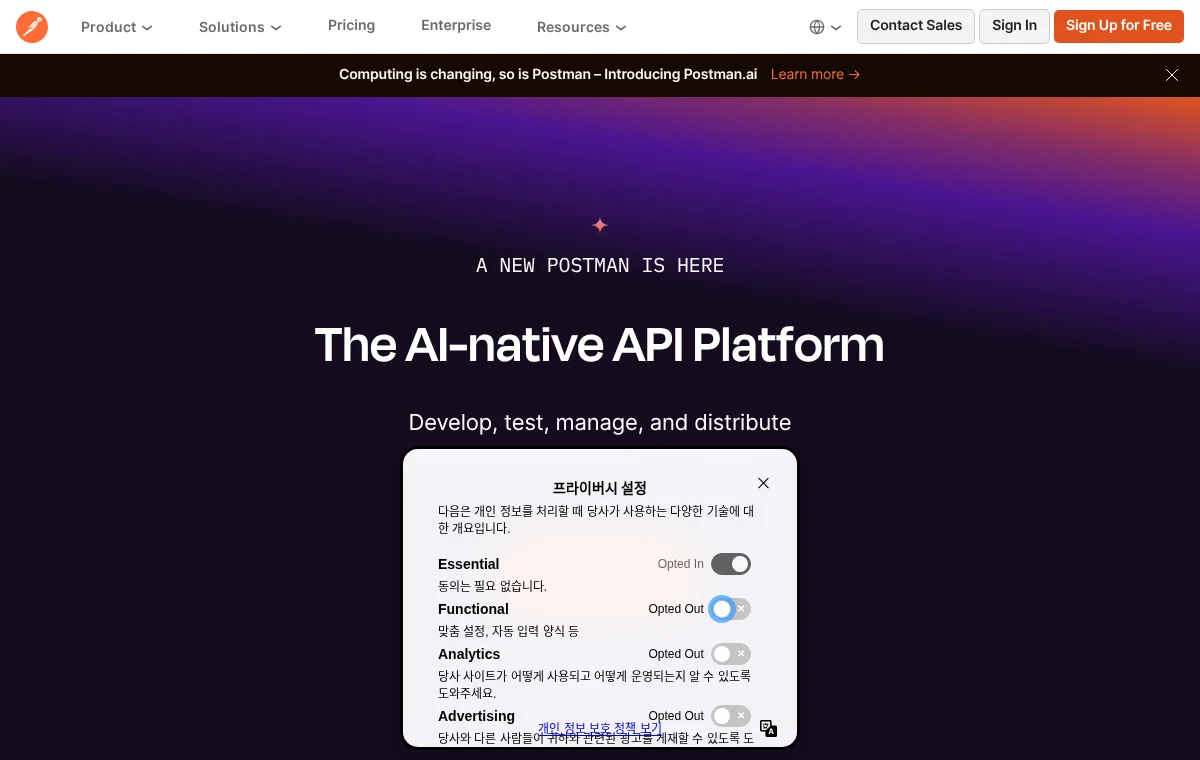Click the Contact Sales button

tap(916, 26)
